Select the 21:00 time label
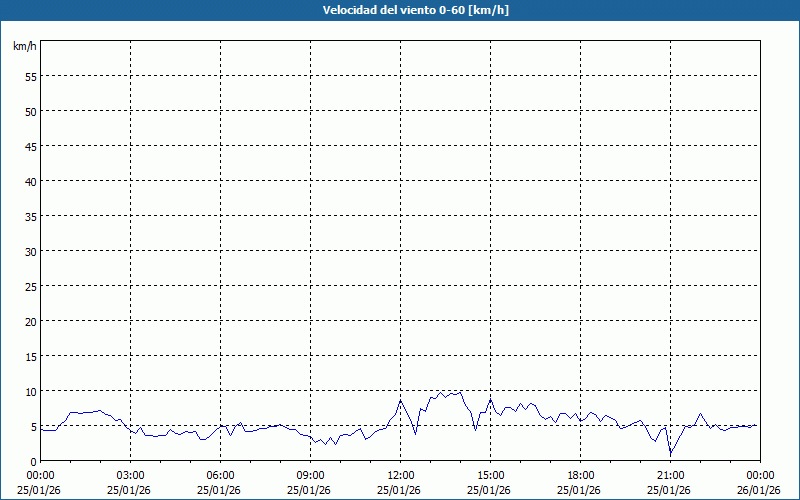 (x=670, y=475)
